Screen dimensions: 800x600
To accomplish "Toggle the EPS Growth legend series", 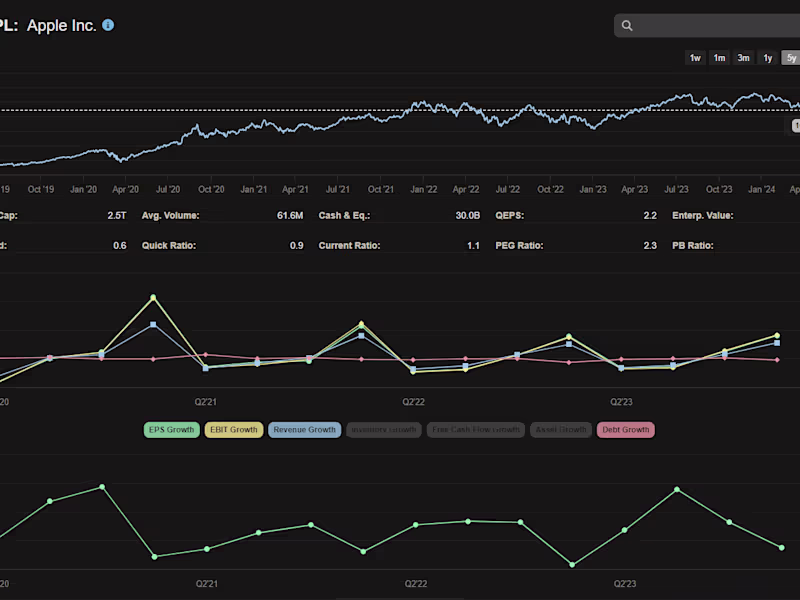I will [x=171, y=430].
